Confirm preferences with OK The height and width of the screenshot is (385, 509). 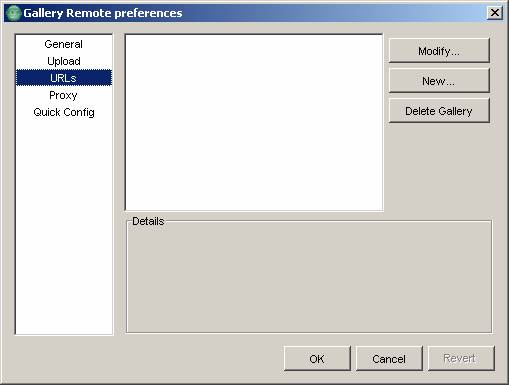[x=317, y=359]
